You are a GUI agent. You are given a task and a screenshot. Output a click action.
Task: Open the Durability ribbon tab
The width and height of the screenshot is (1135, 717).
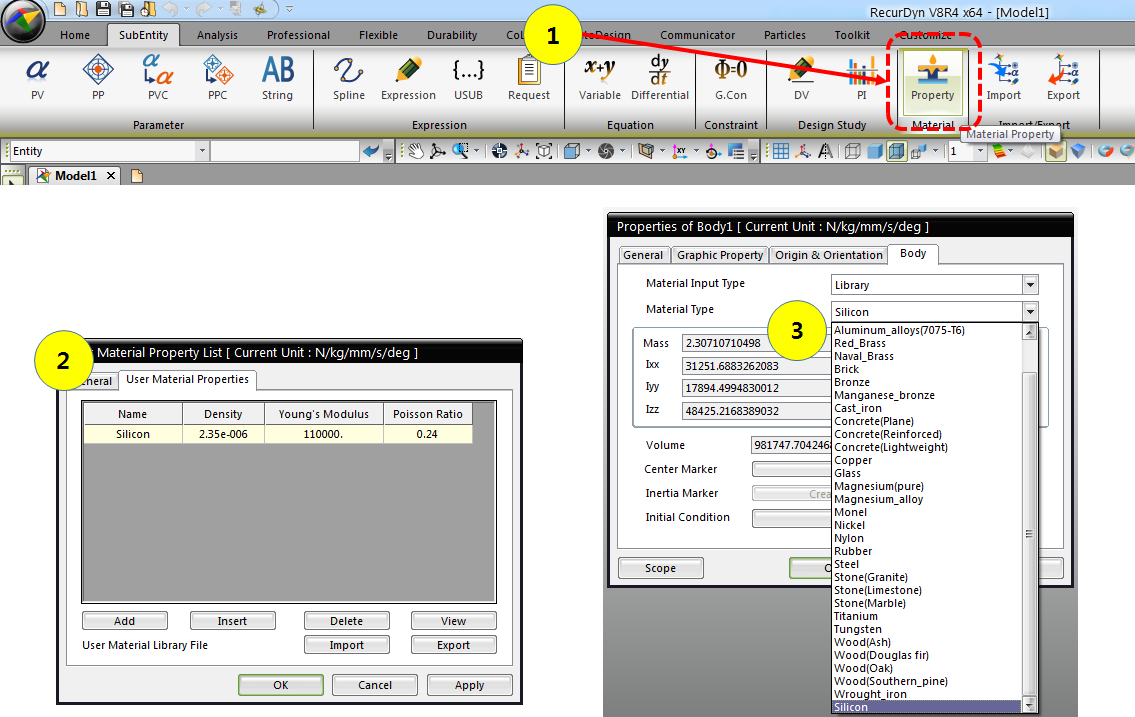(452, 35)
